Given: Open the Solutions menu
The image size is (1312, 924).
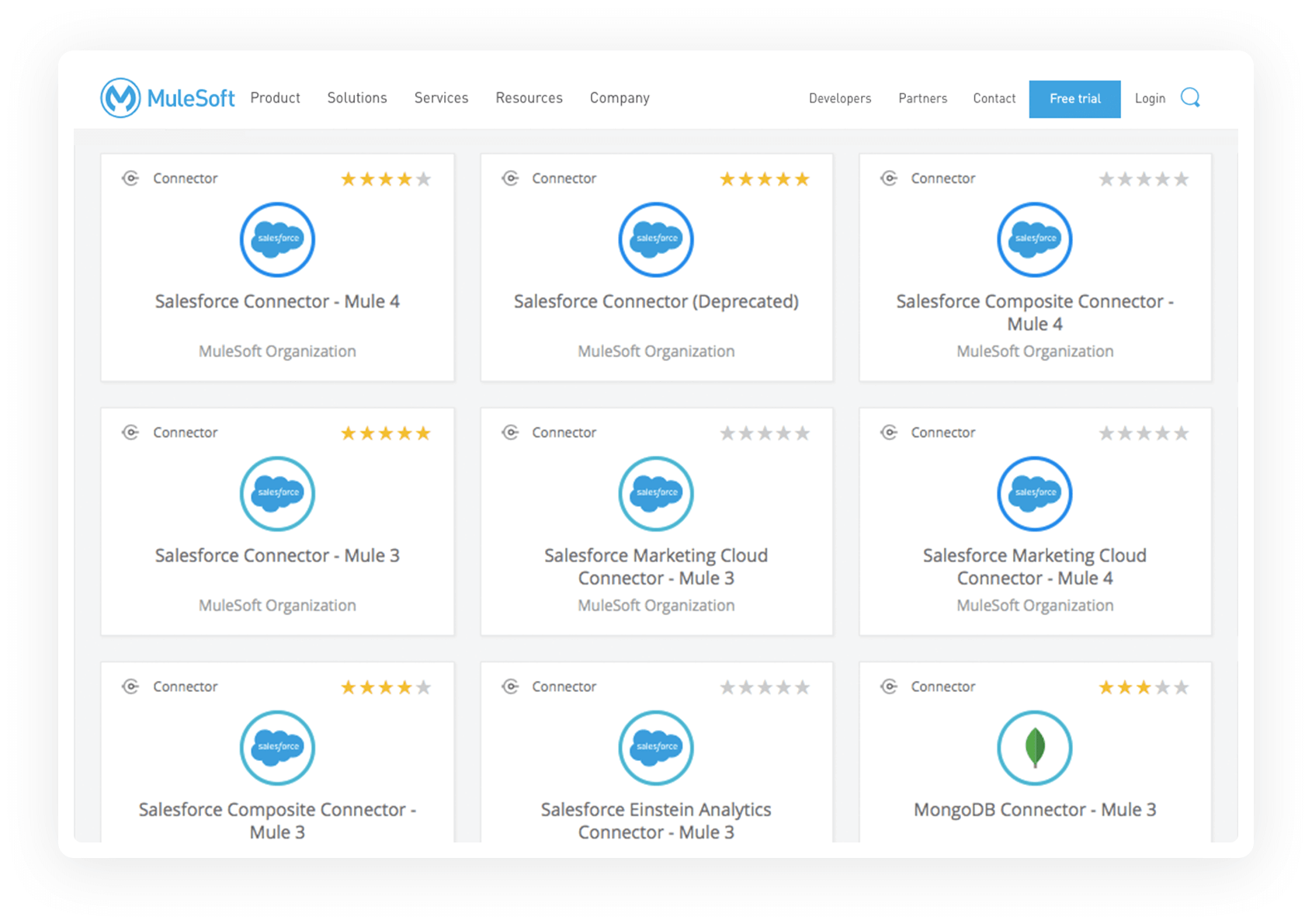Looking at the screenshot, I should pos(357,98).
